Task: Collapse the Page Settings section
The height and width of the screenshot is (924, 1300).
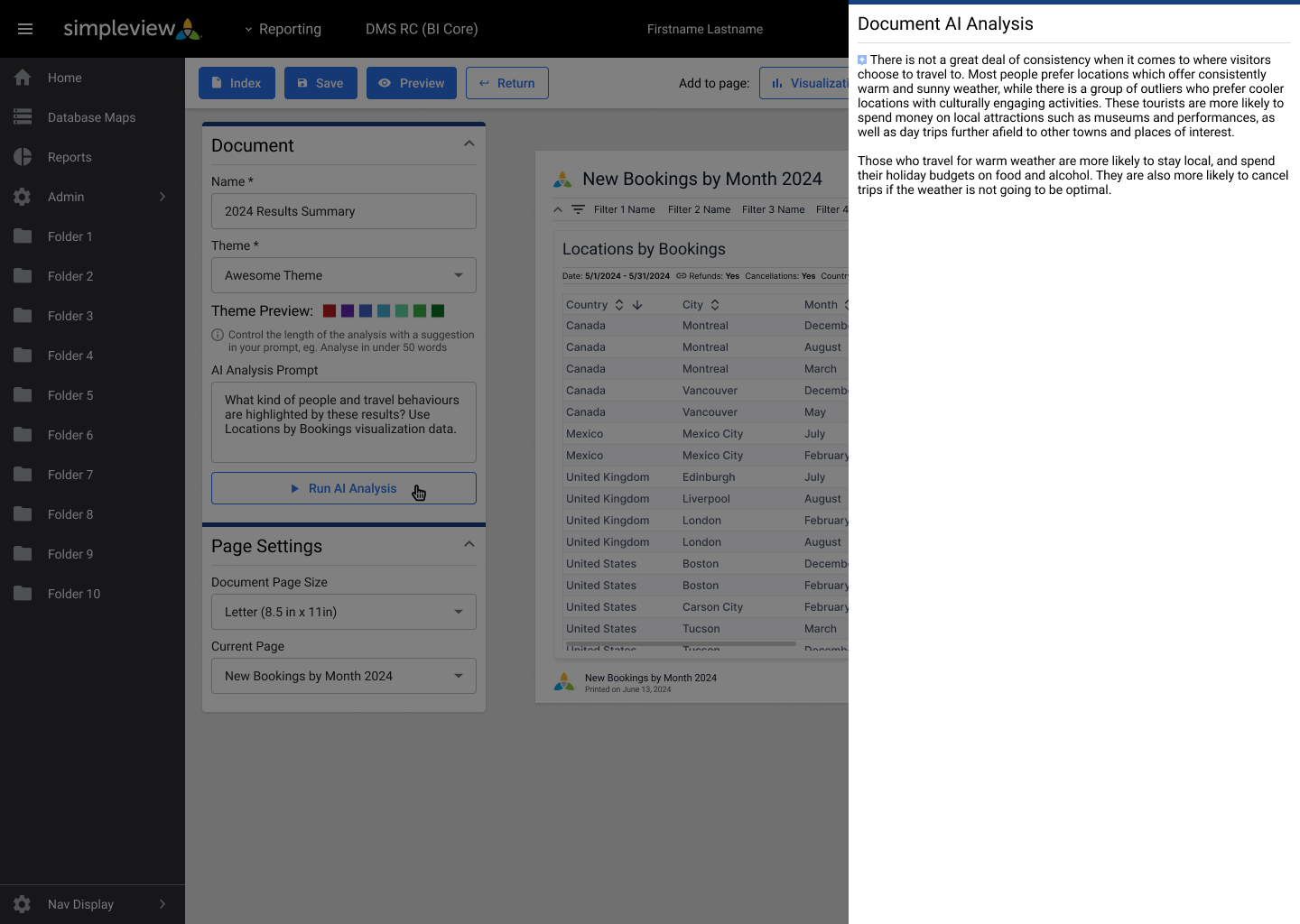Action: pyautogui.click(x=469, y=544)
